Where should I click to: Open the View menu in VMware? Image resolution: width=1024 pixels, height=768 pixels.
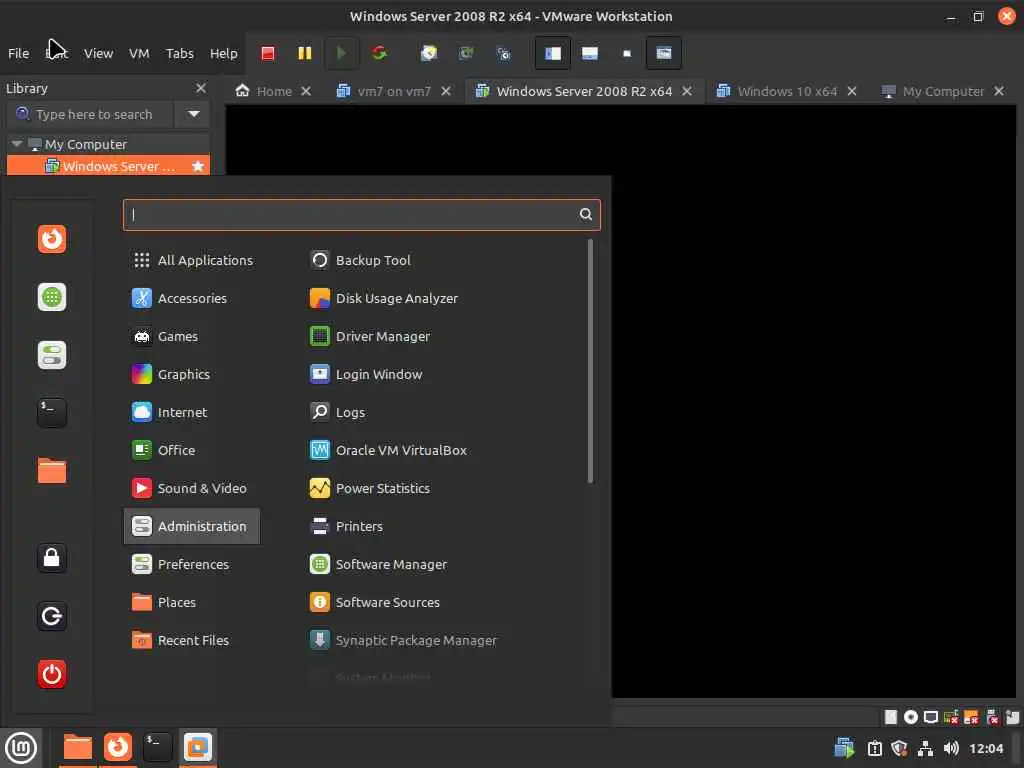(99, 54)
